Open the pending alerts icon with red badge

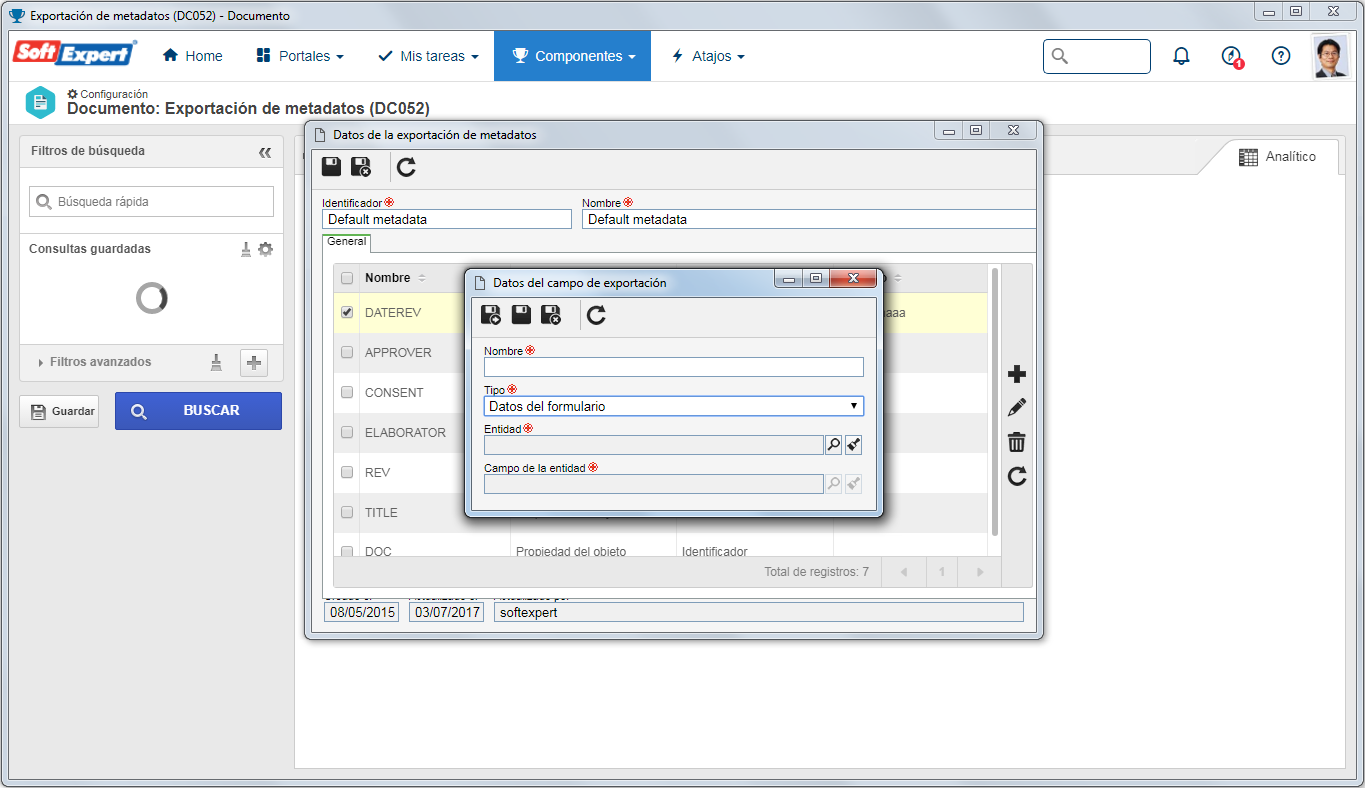coord(1232,57)
